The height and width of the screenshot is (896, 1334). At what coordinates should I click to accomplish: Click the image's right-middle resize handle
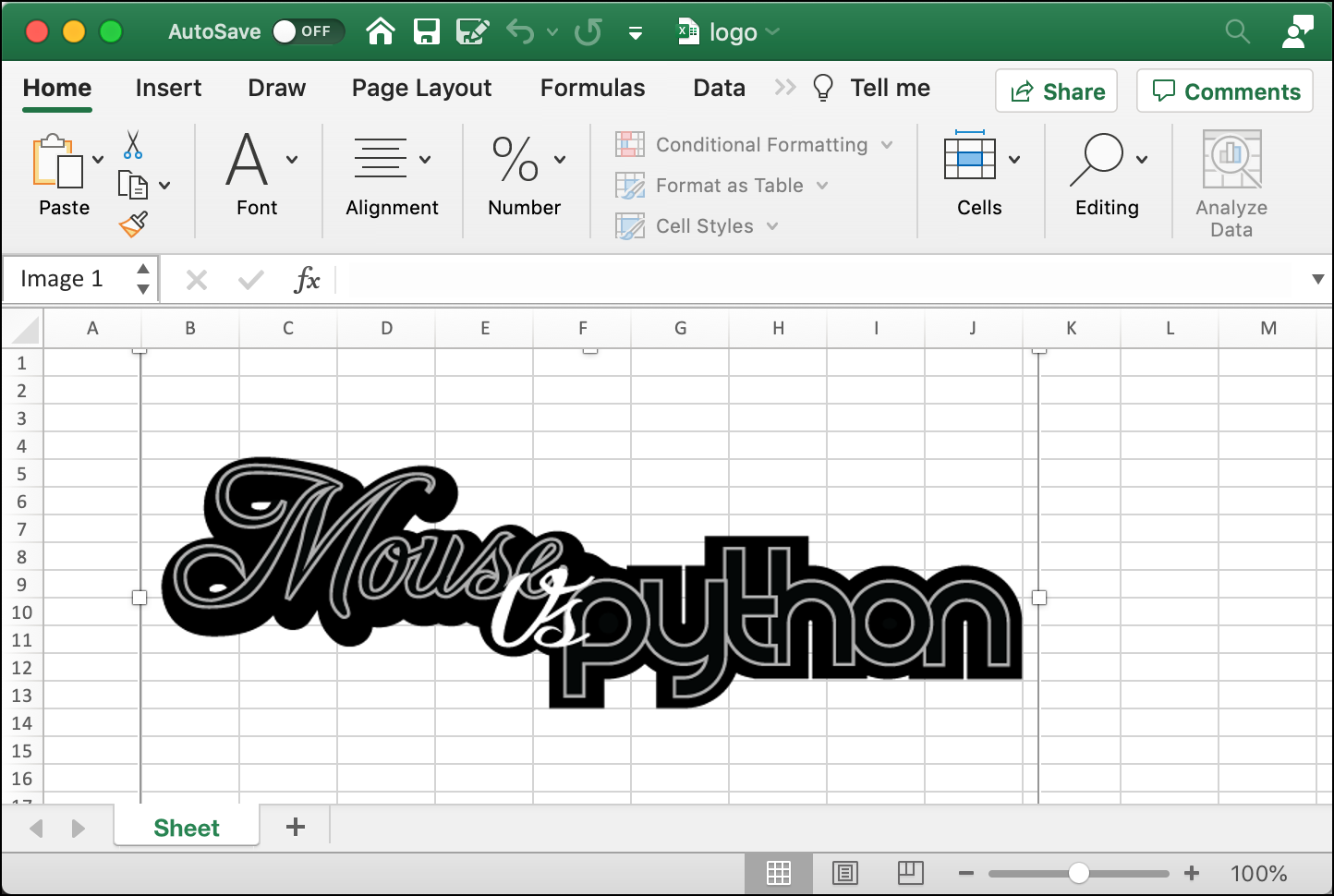(x=1039, y=598)
